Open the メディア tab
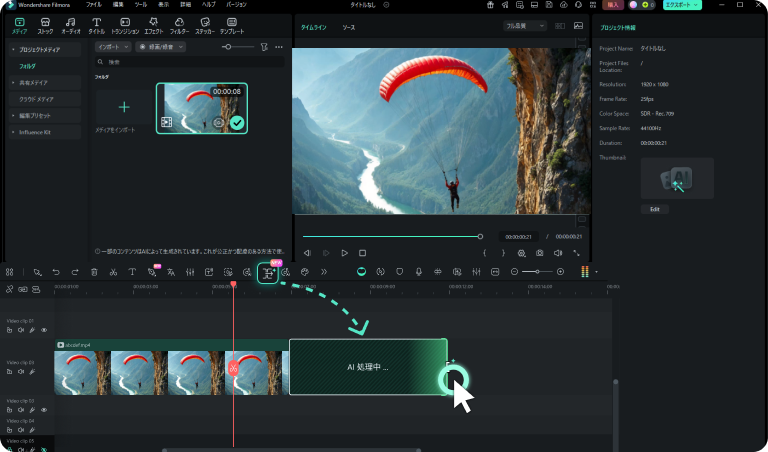Screen dimensions: 768x452 20,25
